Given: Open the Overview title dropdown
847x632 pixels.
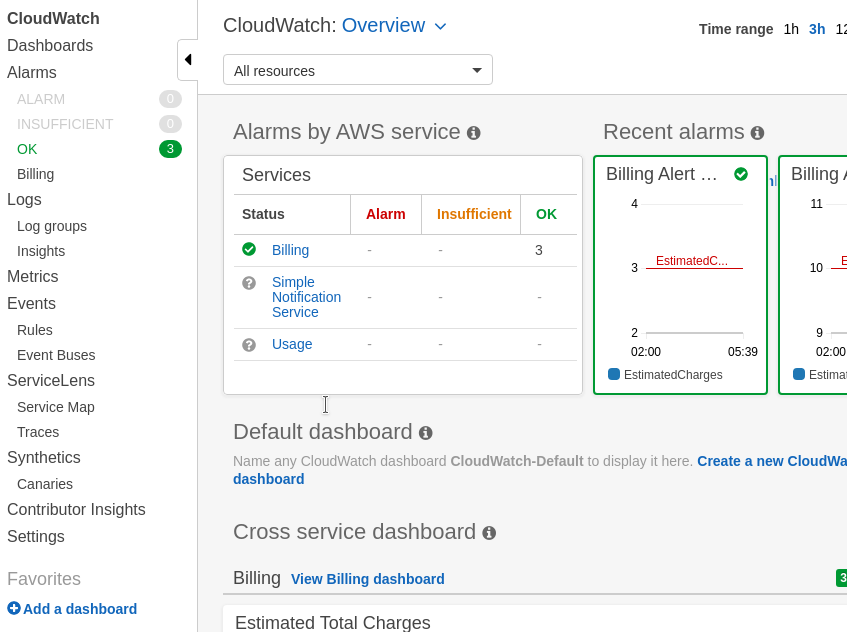Looking at the screenshot, I should click(384, 25).
